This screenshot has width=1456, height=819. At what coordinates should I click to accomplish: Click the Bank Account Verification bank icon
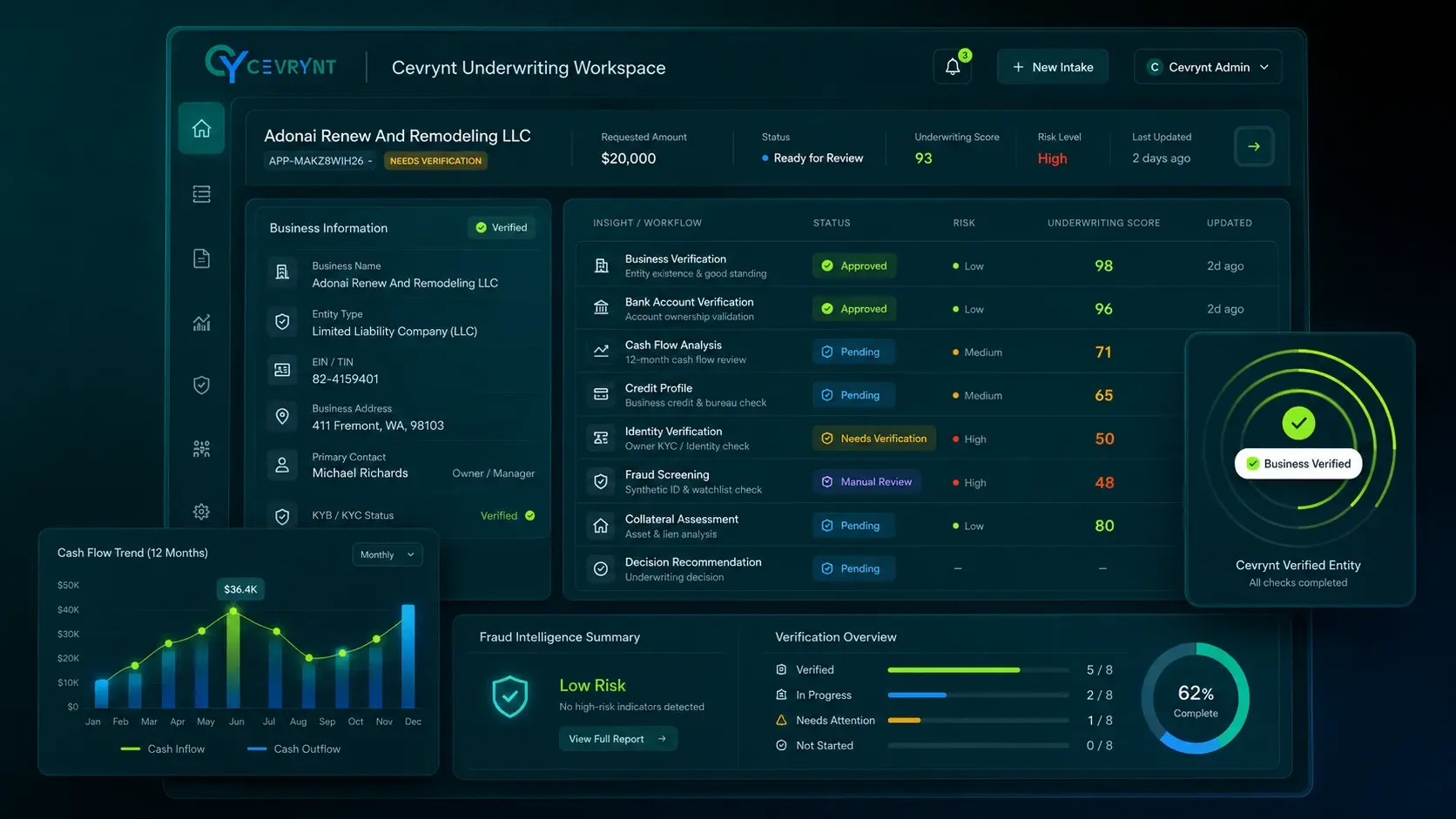point(601,308)
